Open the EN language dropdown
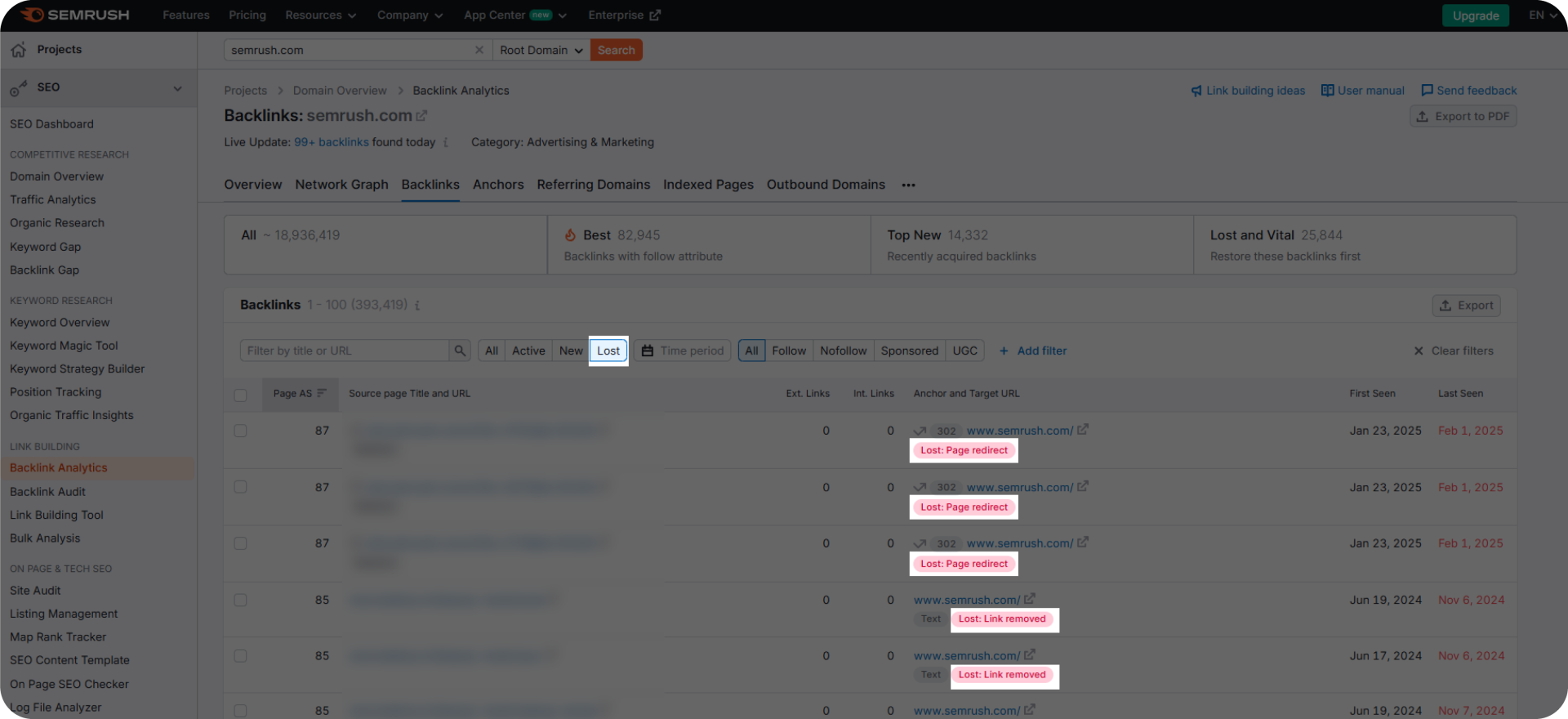This screenshot has width=1568, height=719. click(1542, 15)
